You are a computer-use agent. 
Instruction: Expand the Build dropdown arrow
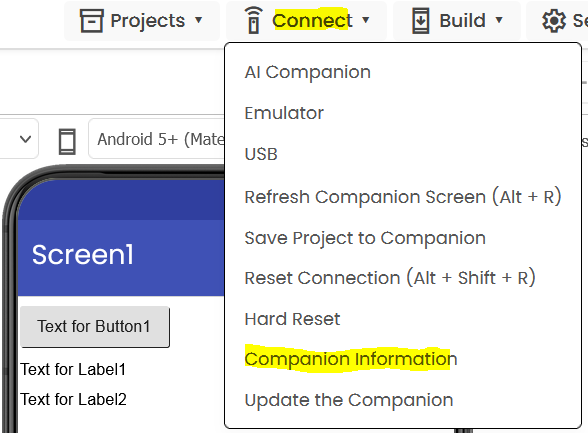pyautogui.click(x=499, y=20)
